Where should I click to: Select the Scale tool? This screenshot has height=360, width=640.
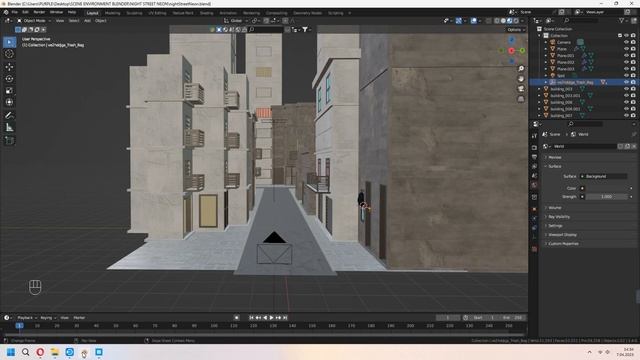9,91
